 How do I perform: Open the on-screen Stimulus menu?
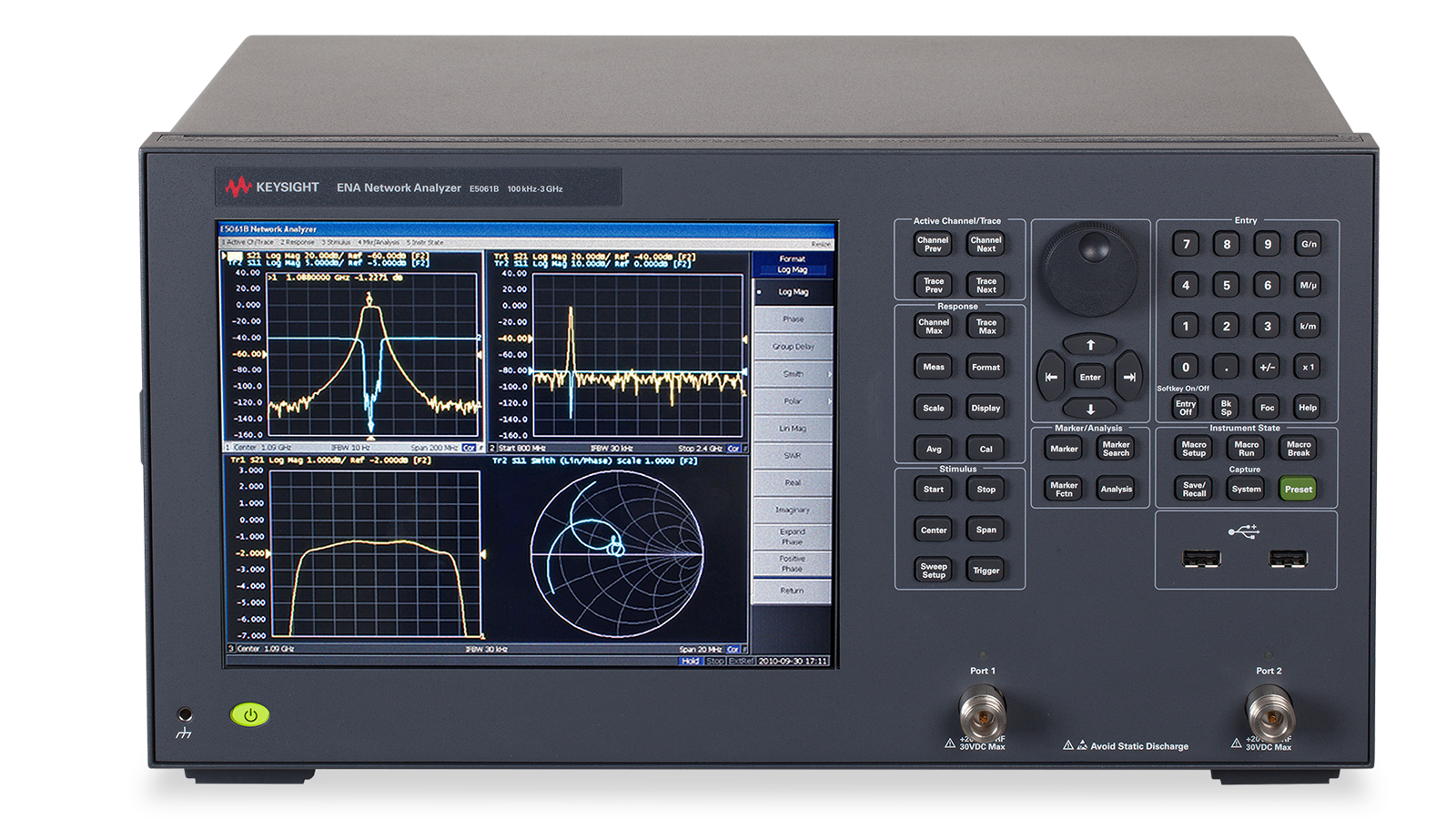(337, 242)
